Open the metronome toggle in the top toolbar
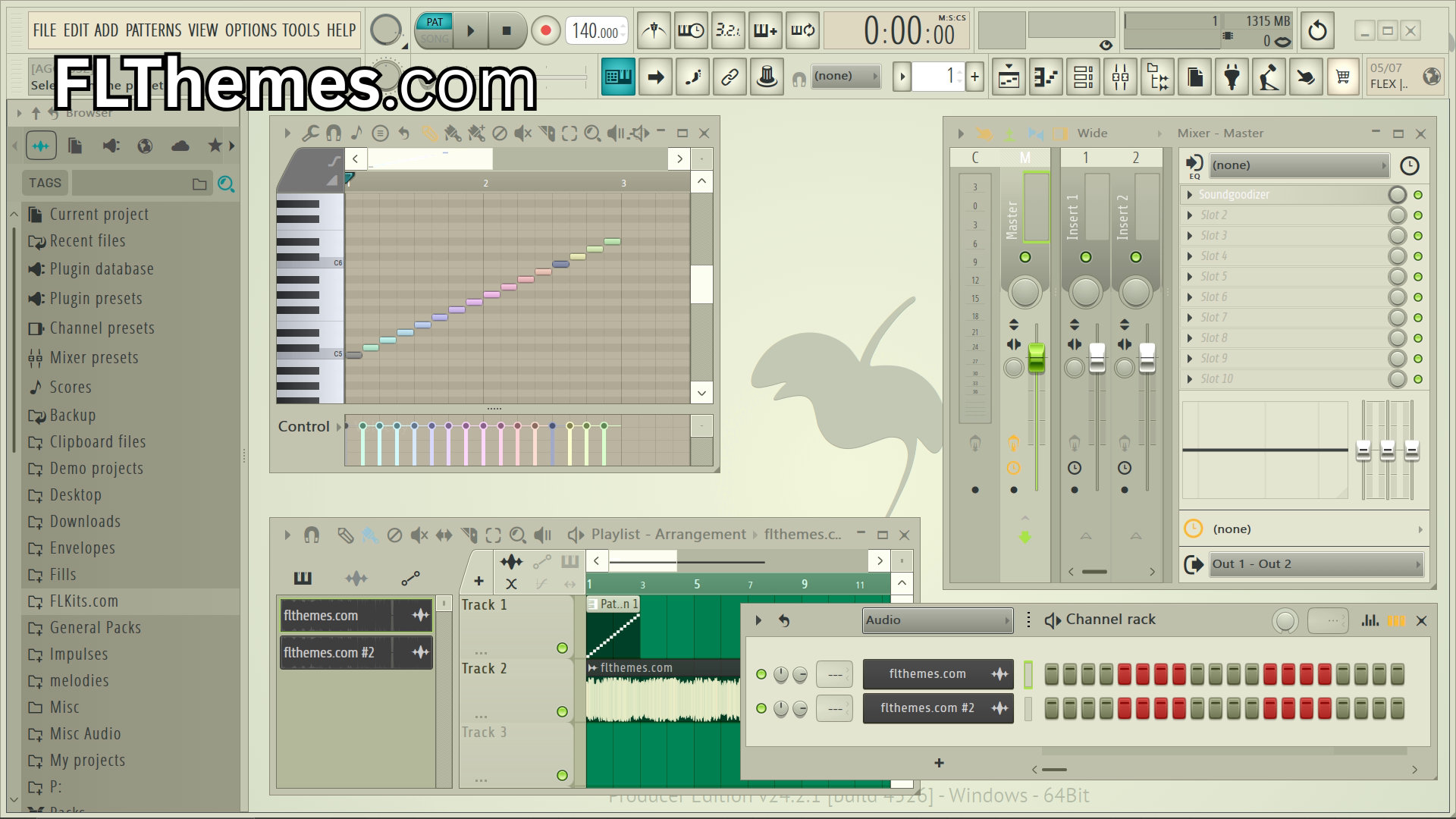Viewport: 1456px width, 819px height. click(654, 31)
